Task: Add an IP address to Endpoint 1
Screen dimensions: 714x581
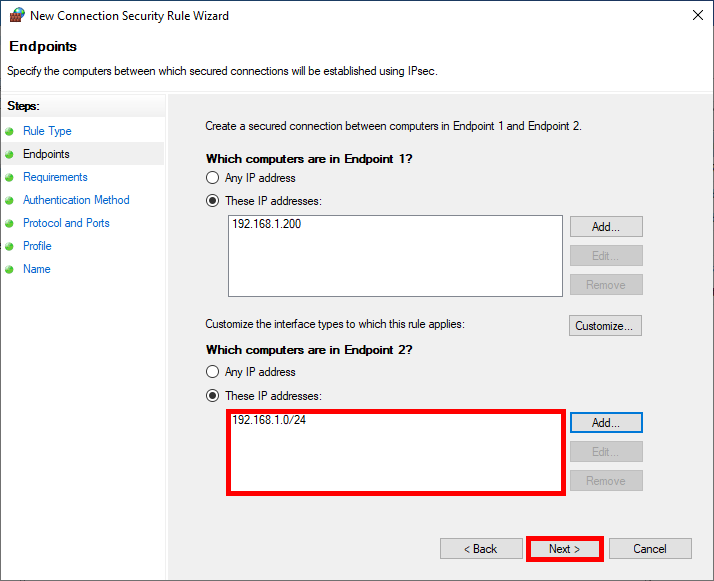Action: 606,227
